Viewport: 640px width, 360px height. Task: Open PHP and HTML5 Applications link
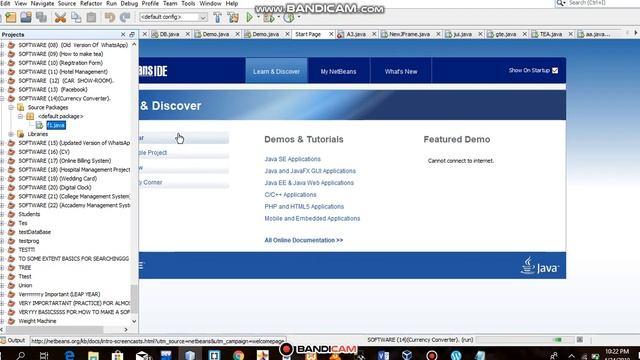(x=304, y=207)
